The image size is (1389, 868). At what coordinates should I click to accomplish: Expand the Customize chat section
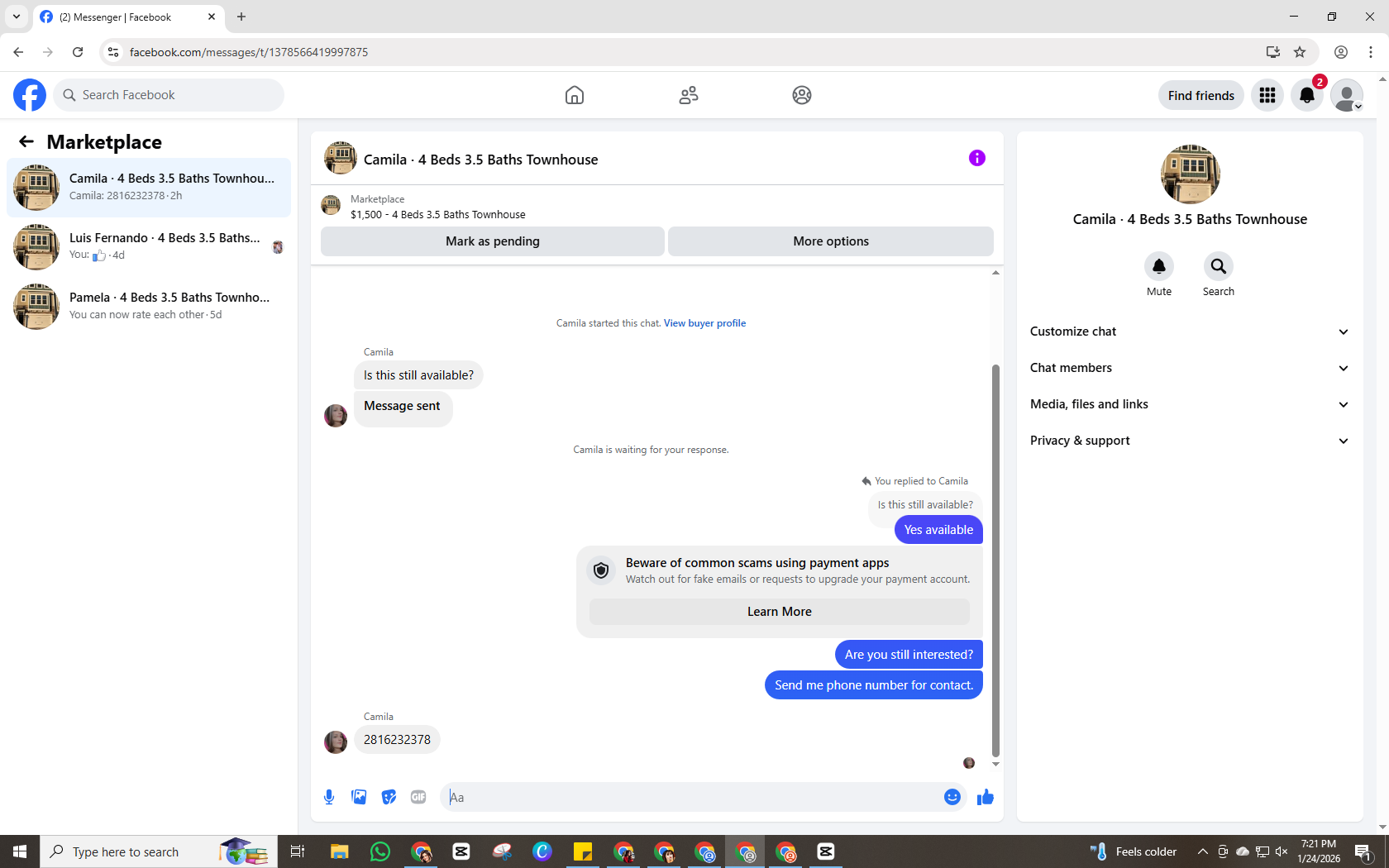click(1190, 331)
